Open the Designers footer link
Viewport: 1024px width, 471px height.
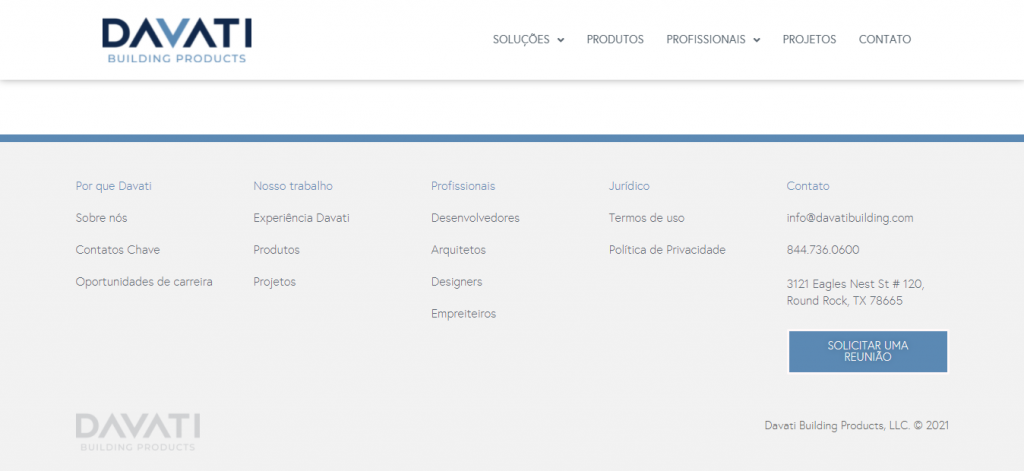456,282
